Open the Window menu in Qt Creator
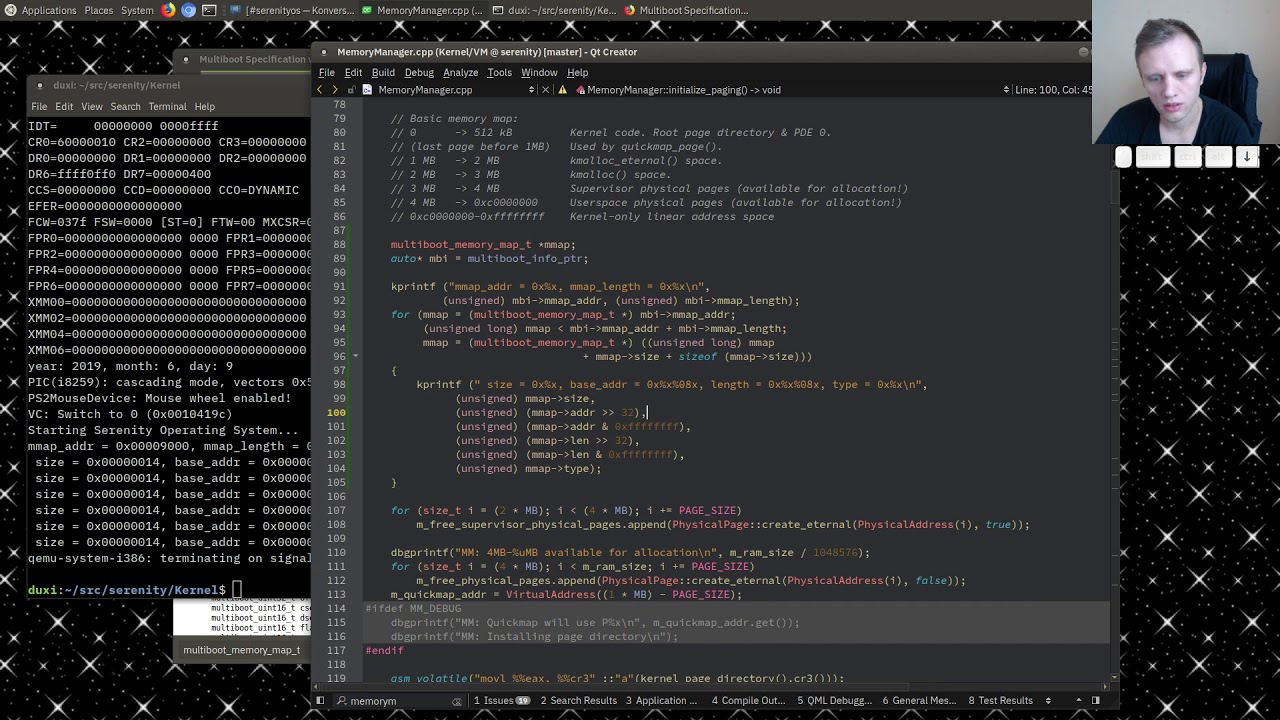This screenshot has height=720, width=1280. (539, 73)
